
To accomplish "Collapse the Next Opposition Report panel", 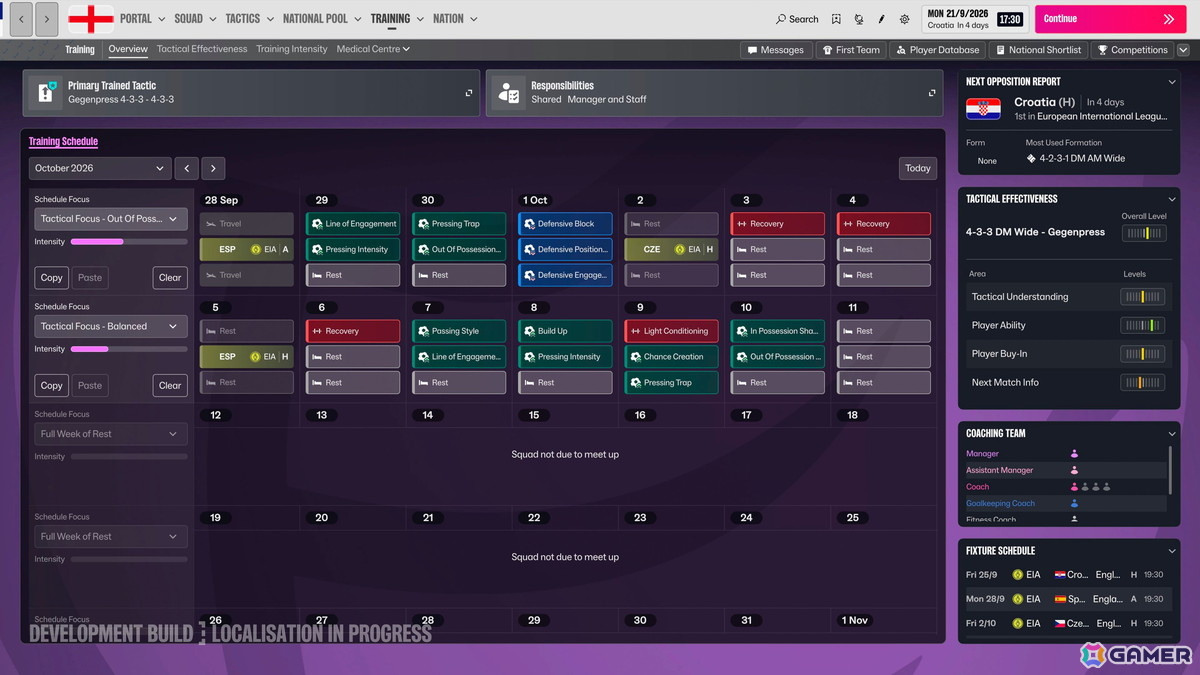I will 1171,82.
